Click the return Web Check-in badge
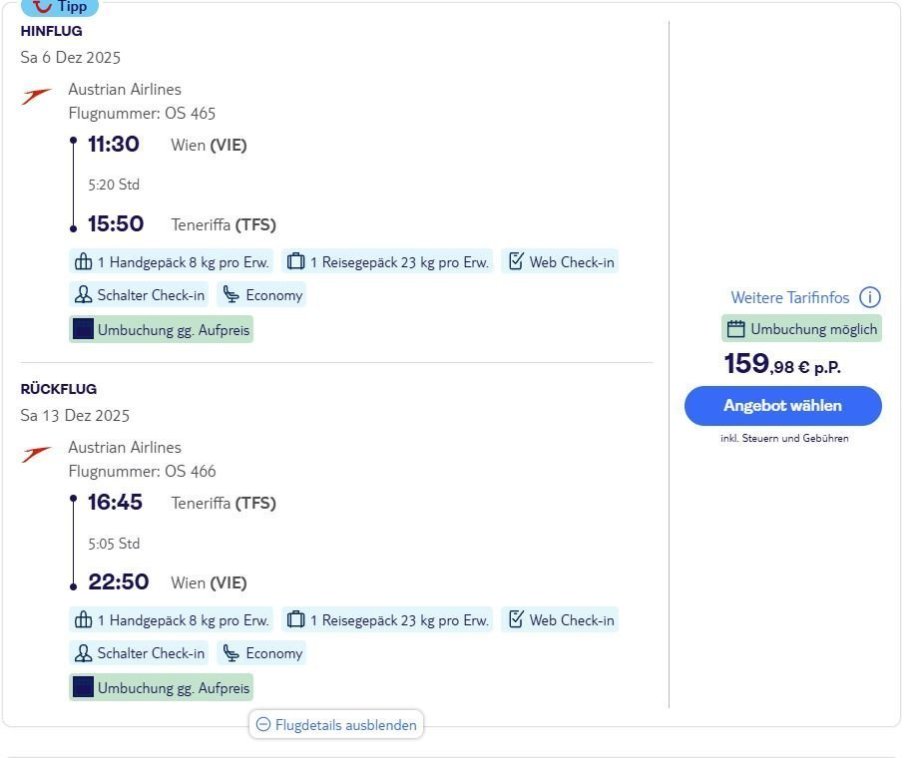Image resolution: width=920 pixels, height=758 pixels. coord(561,620)
